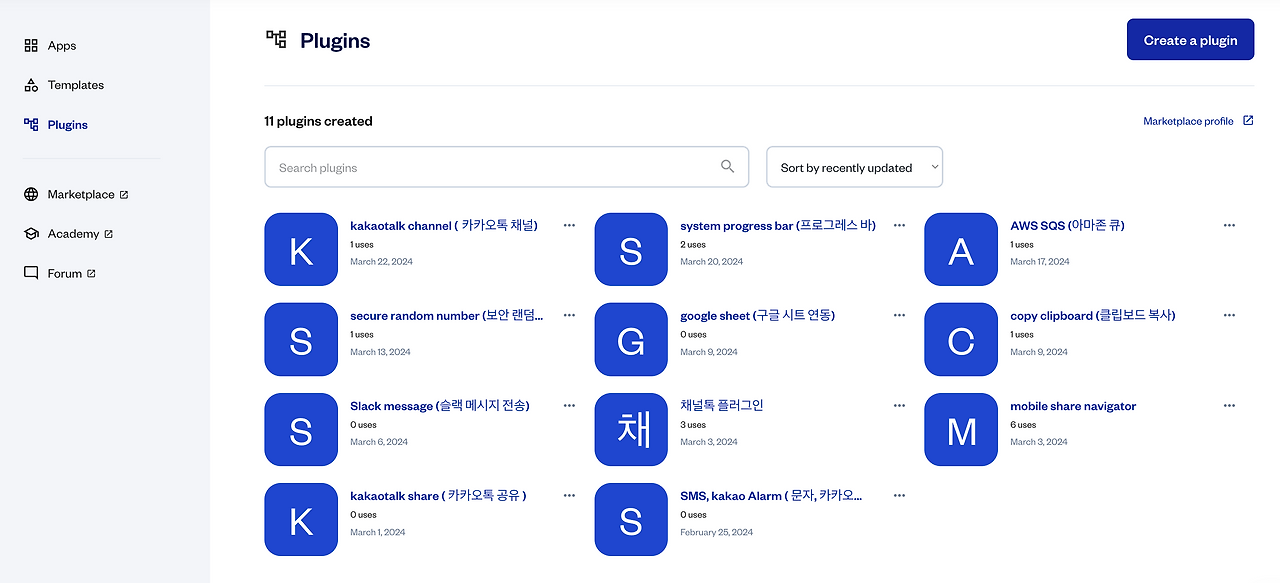Open the ellipsis menu for AWS SQS plugin

pyautogui.click(x=1229, y=225)
